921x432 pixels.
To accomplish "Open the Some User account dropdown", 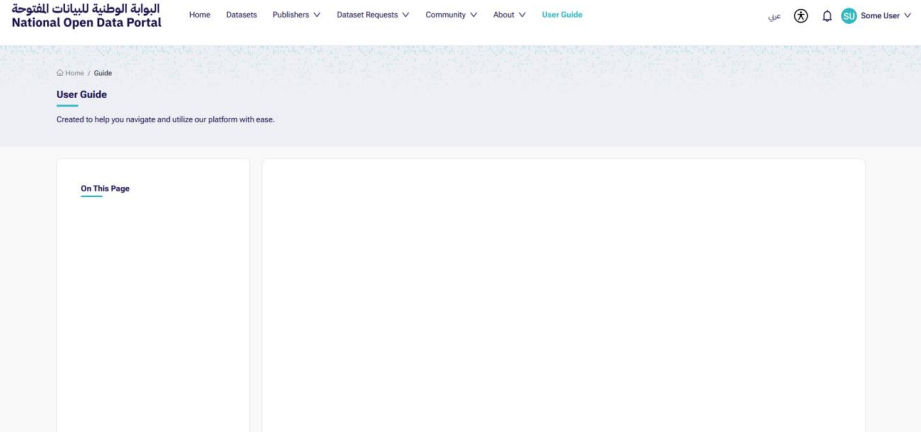I will [x=882, y=15].
